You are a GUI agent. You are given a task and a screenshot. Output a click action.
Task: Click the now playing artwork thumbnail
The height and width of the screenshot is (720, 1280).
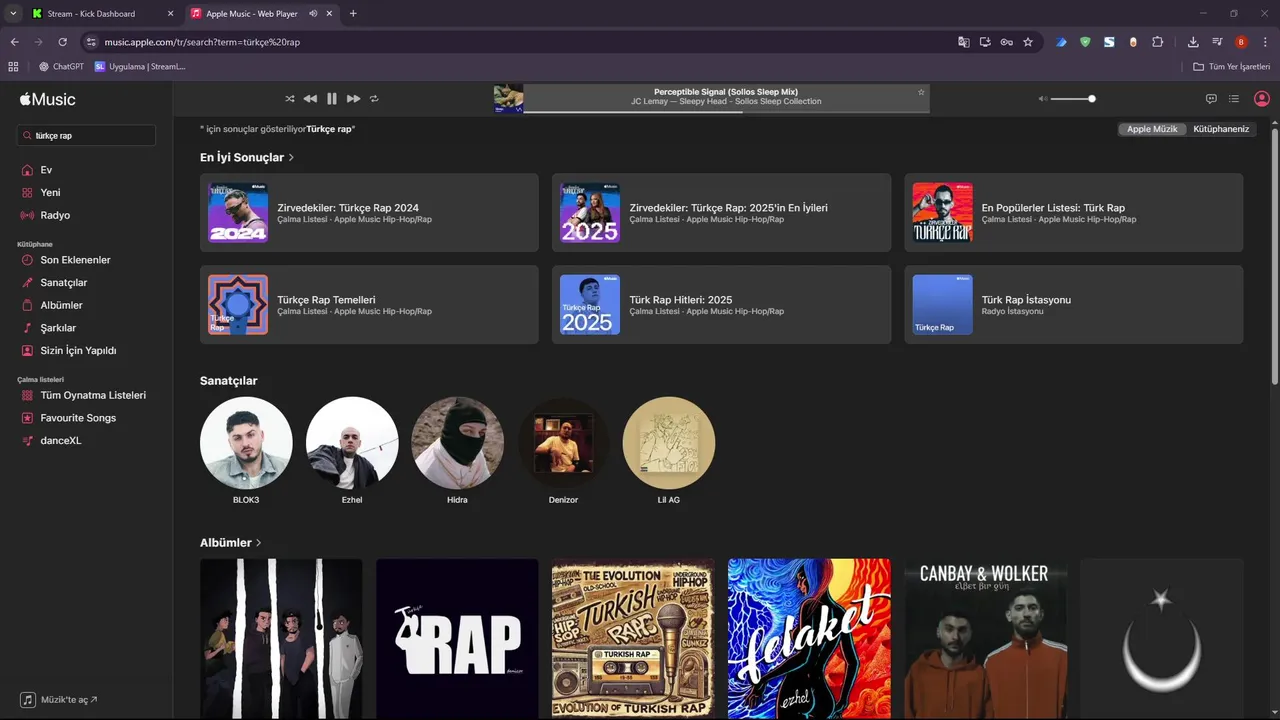point(508,98)
